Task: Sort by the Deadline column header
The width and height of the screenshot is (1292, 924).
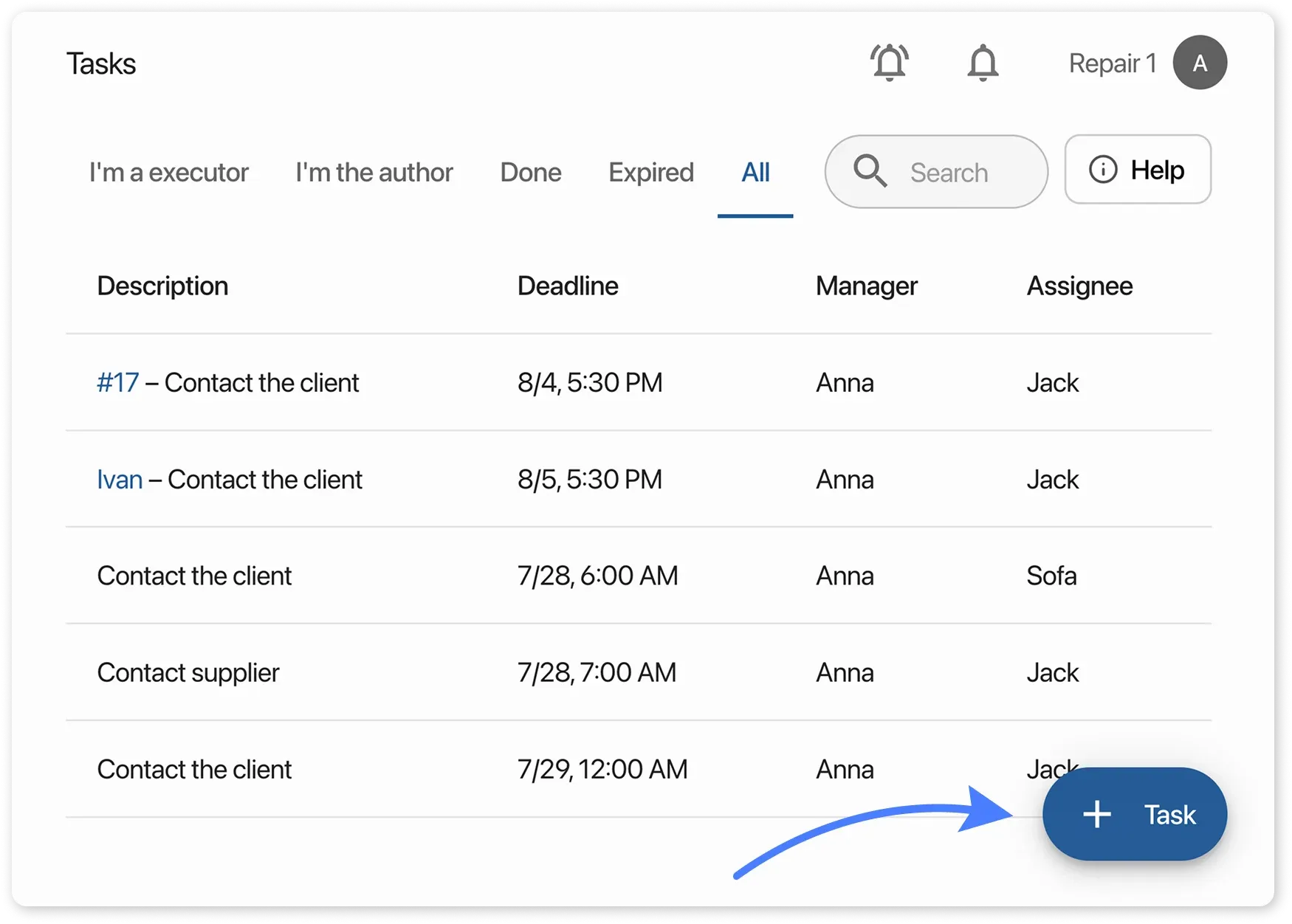Action: [568, 286]
